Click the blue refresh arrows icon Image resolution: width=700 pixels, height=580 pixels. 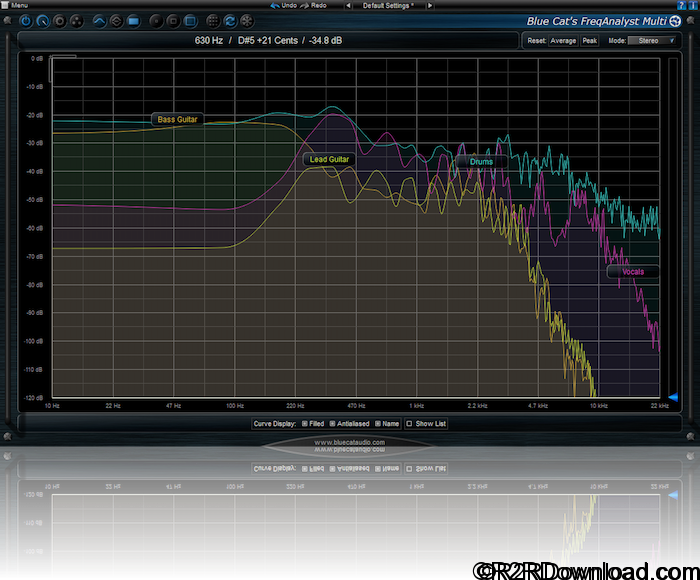pos(230,21)
